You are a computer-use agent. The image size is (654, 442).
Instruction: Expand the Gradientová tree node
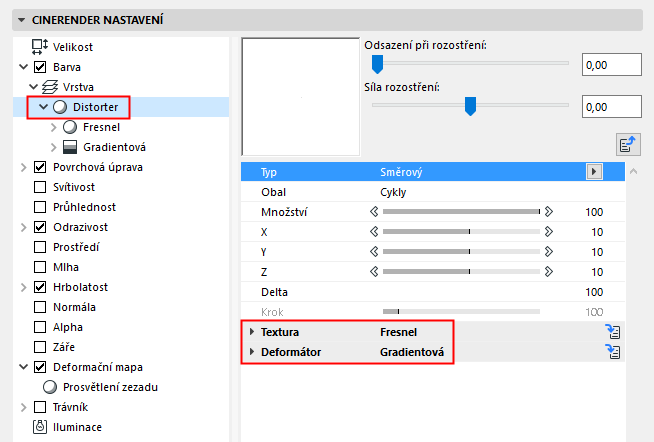tap(53, 147)
